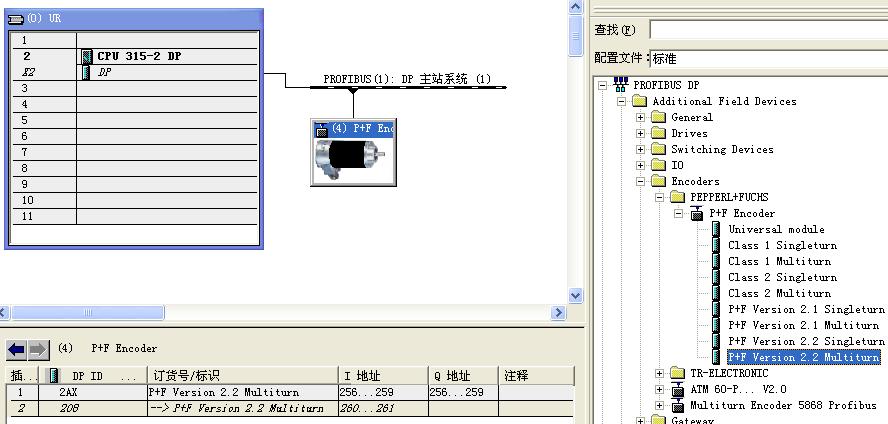Collapse the Encoders folder node

pos(640,182)
